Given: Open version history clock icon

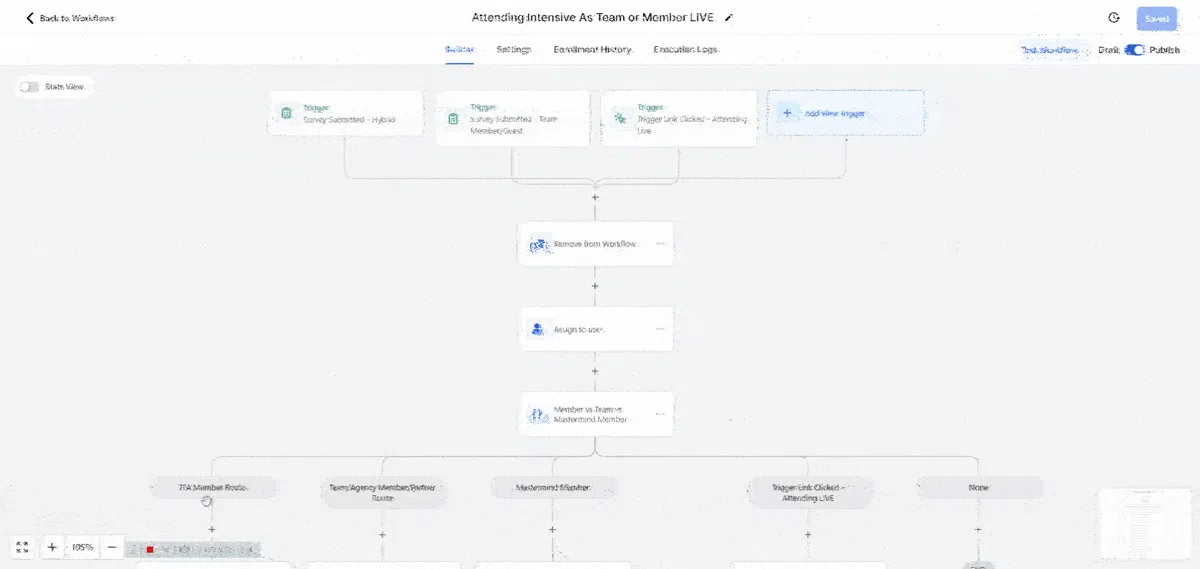Looking at the screenshot, I should tap(1114, 18).
